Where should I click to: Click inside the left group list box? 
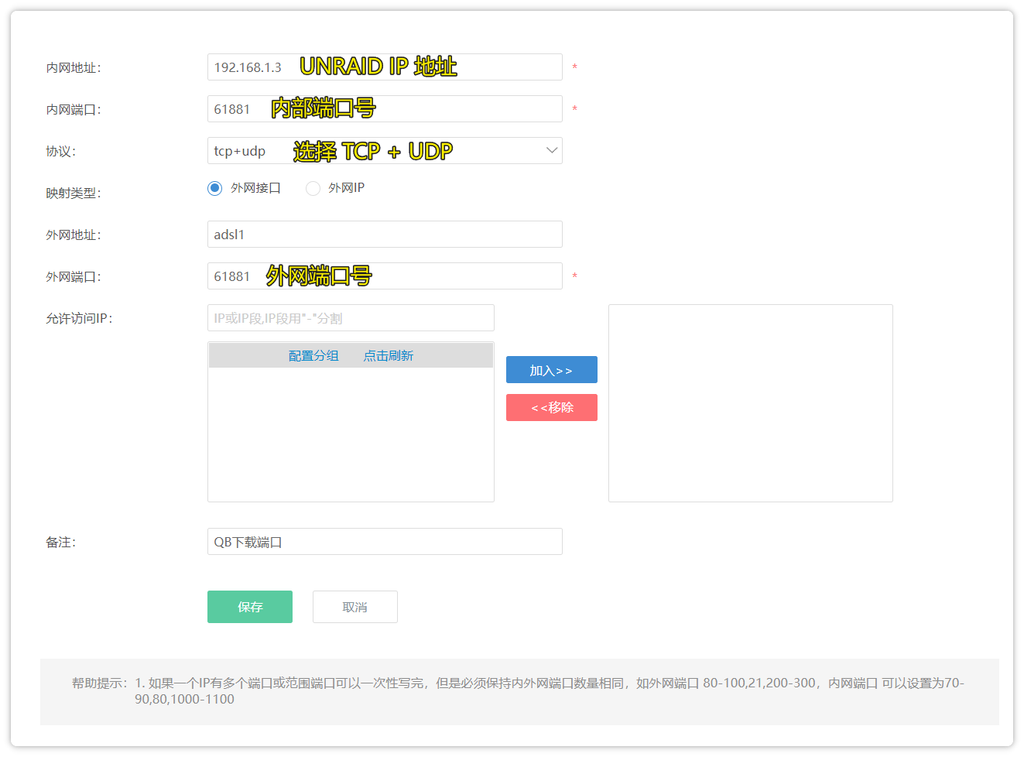(350, 434)
